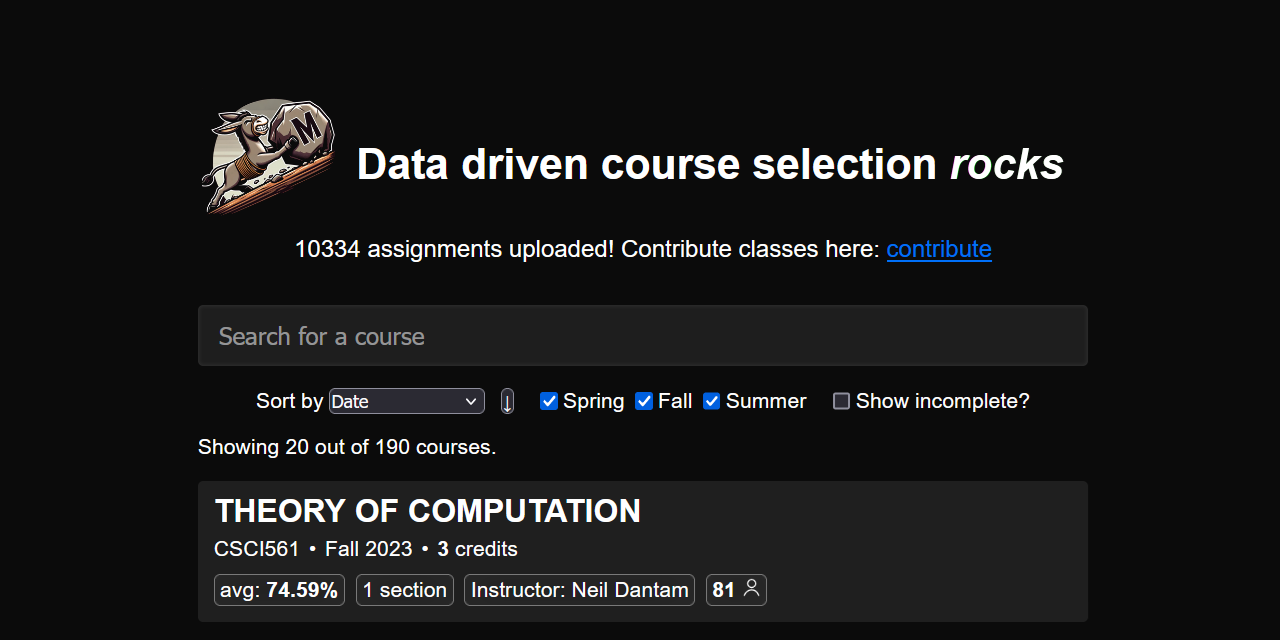1280x640 pixels.
Task: Click the rock-carrying donkey image
Action: coord(268,156)
